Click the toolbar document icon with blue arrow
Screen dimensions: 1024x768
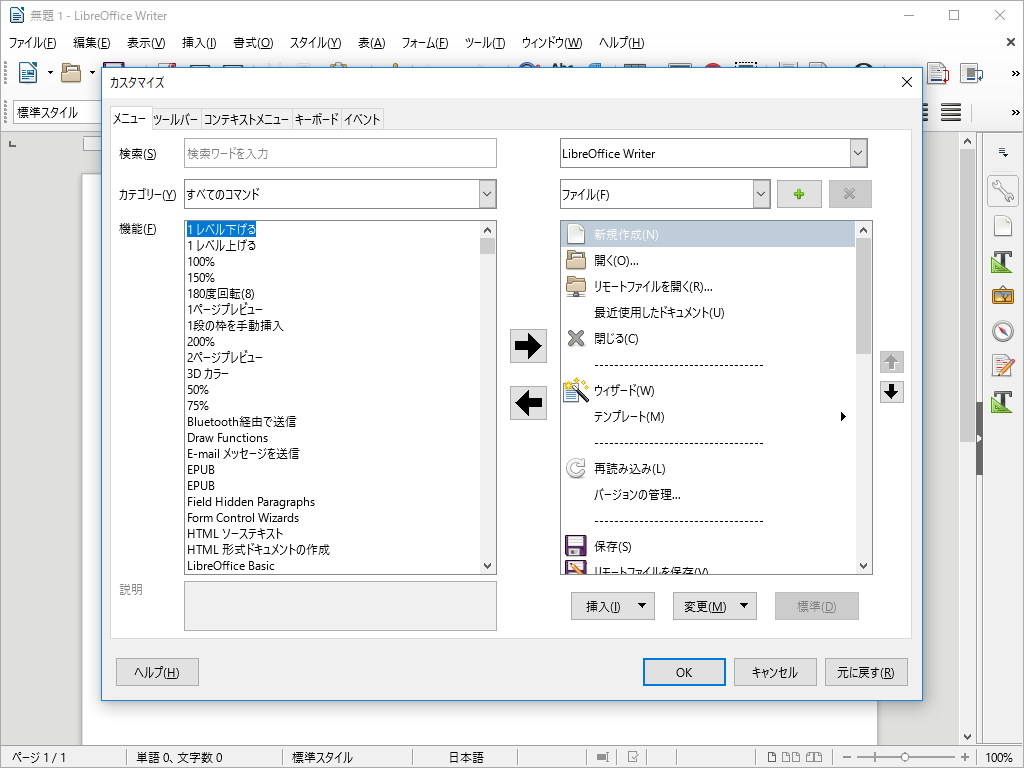971,73
